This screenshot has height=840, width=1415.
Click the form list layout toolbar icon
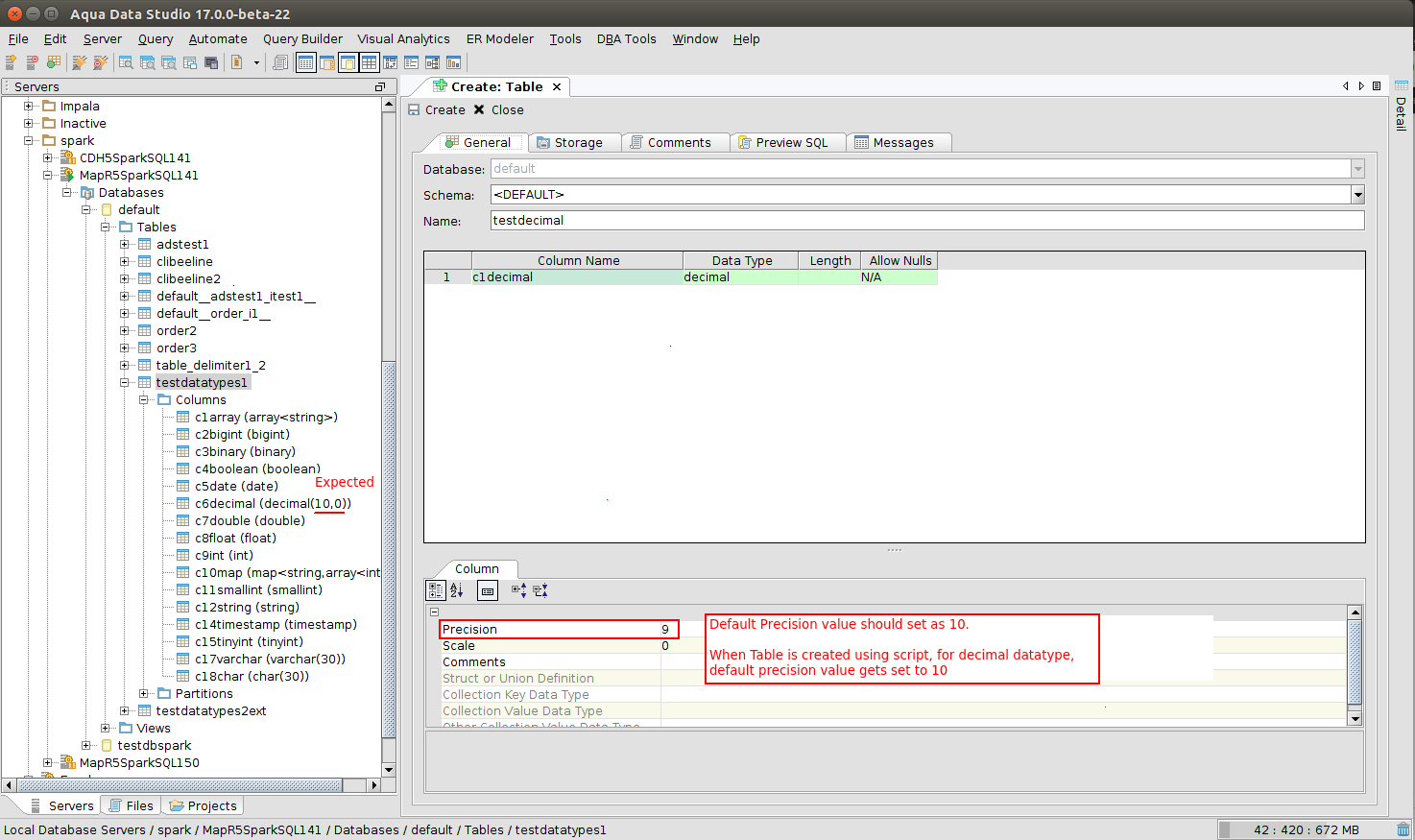click(x=411, y=62)
